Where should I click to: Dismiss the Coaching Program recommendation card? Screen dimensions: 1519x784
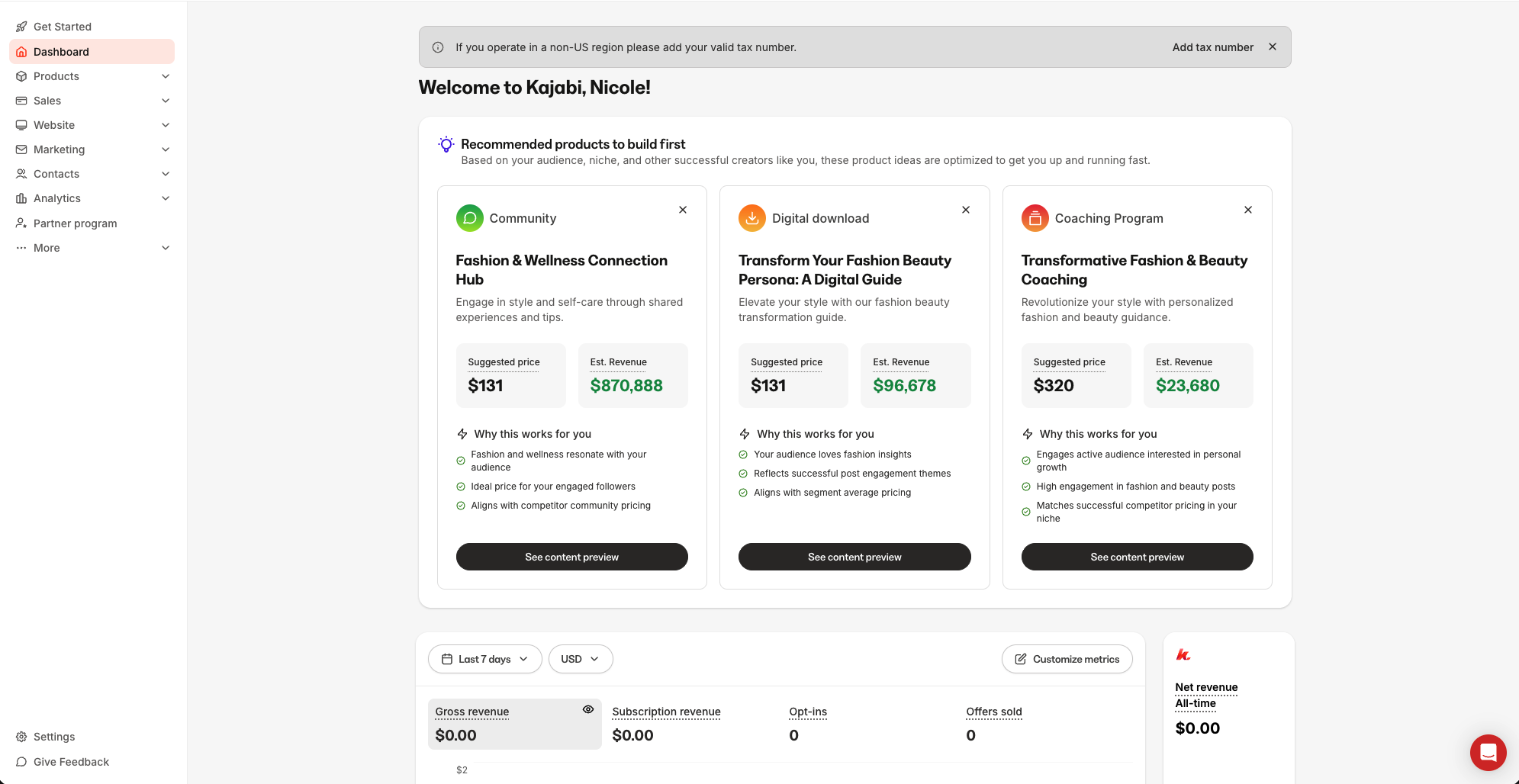(1248, 210)
